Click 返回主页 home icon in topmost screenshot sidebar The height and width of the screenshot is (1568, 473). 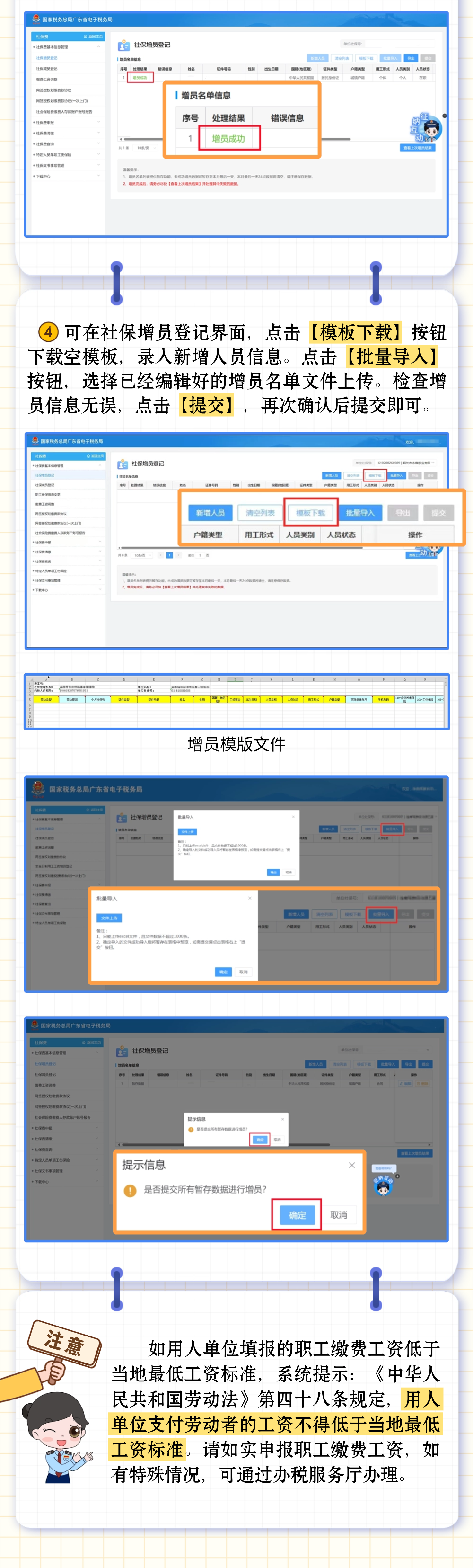coord(86,36)
